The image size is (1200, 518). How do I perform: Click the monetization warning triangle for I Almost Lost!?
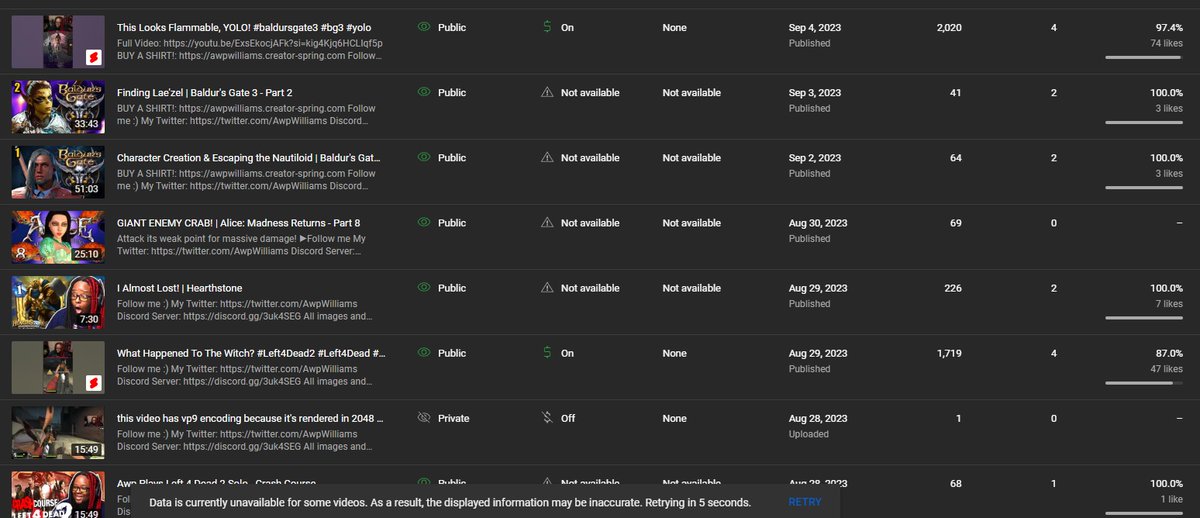pyautogui.click(x=547, y=287)
